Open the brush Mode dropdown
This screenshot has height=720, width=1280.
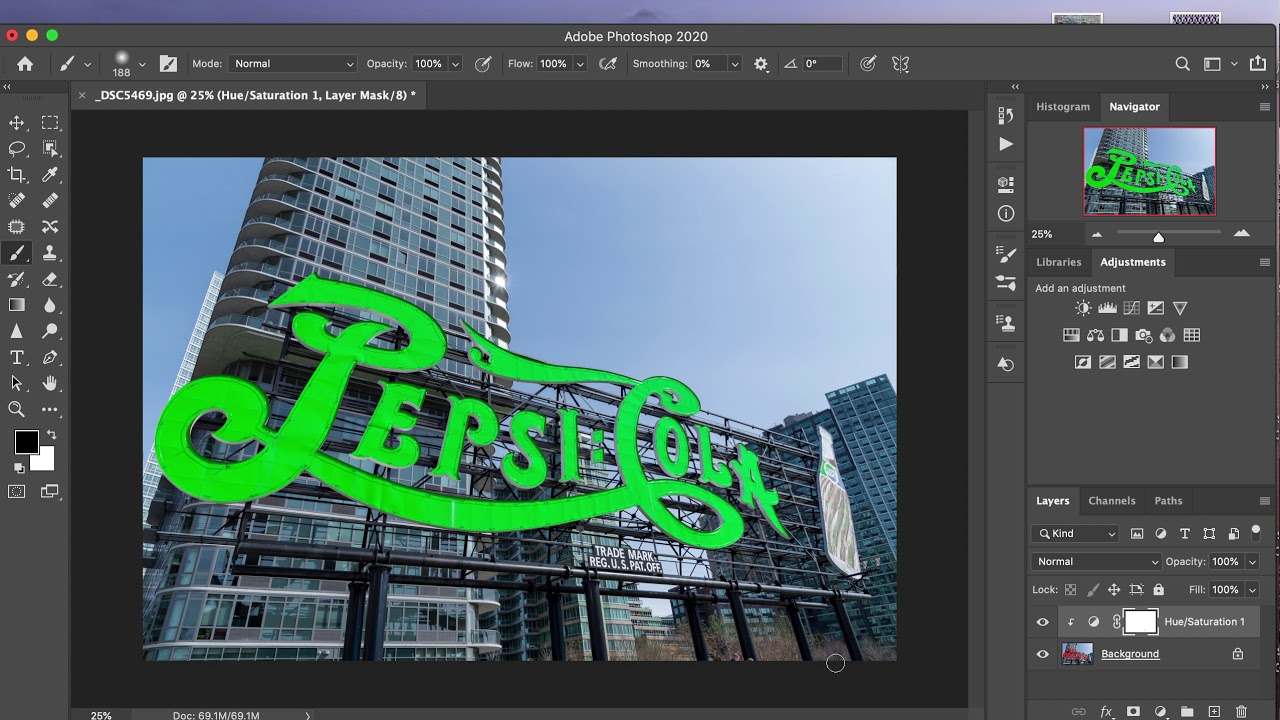[293, 63]
